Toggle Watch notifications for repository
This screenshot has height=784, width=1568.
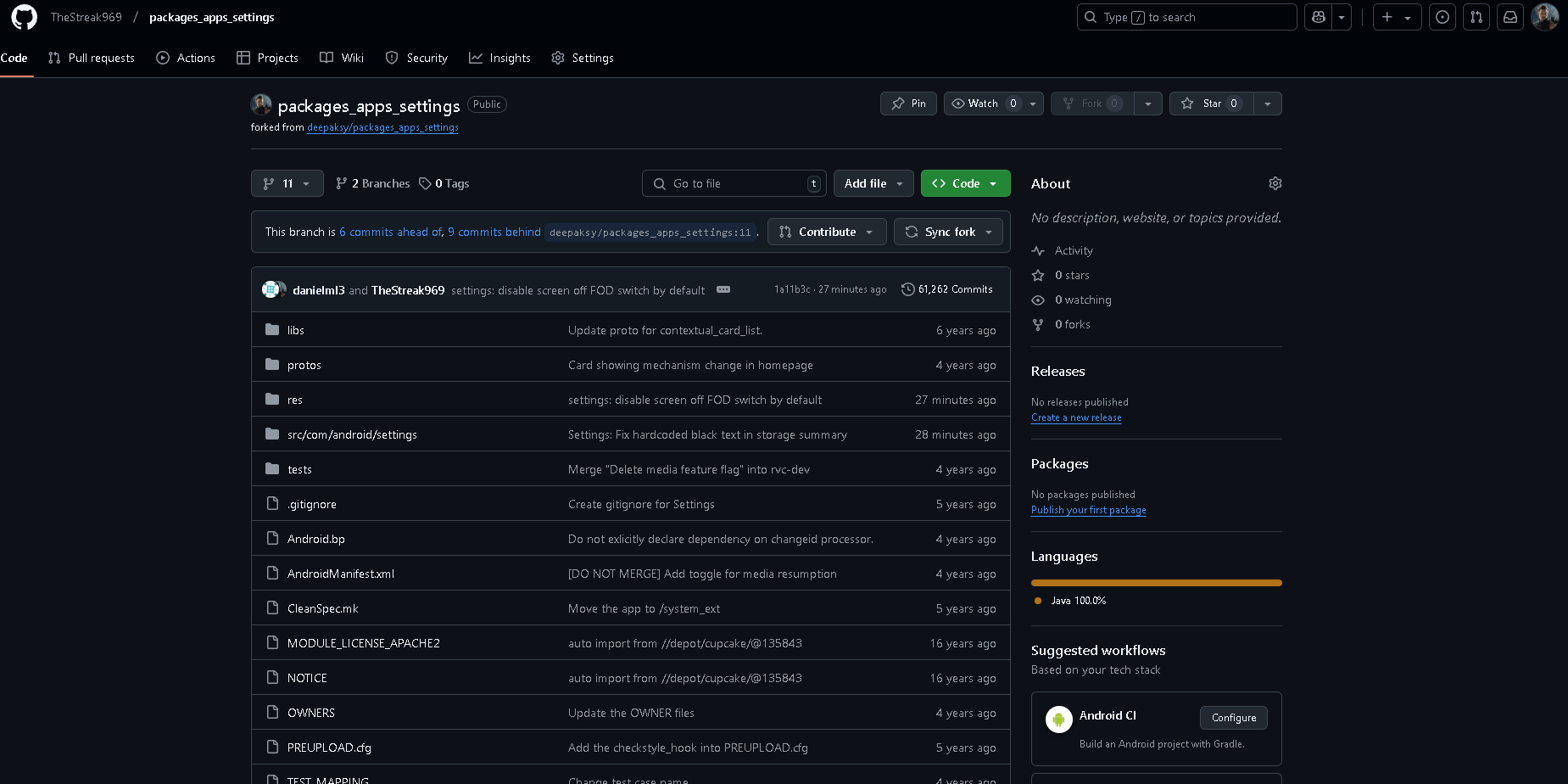993,104
